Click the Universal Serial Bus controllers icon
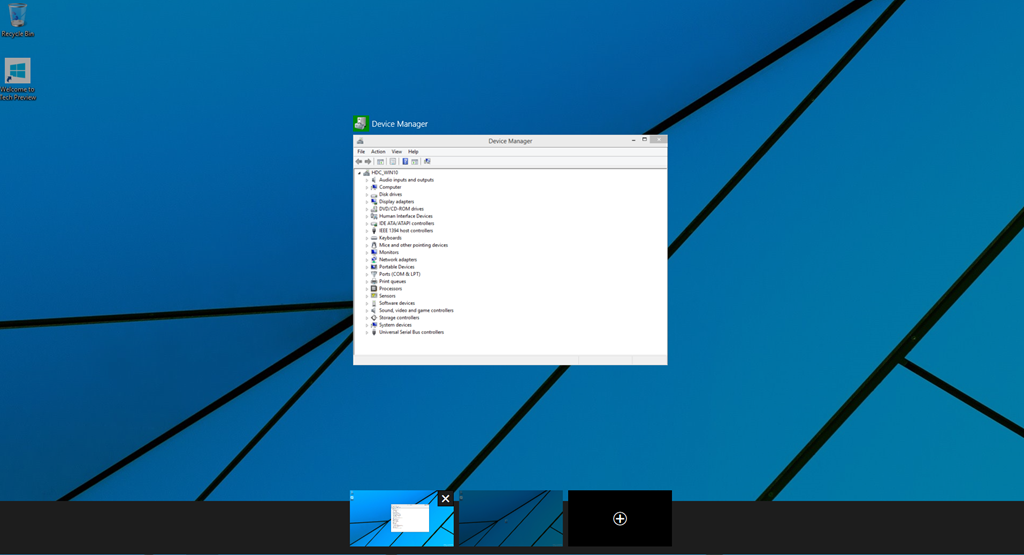This screenshot has height=555, width=1024. (374, 332)
